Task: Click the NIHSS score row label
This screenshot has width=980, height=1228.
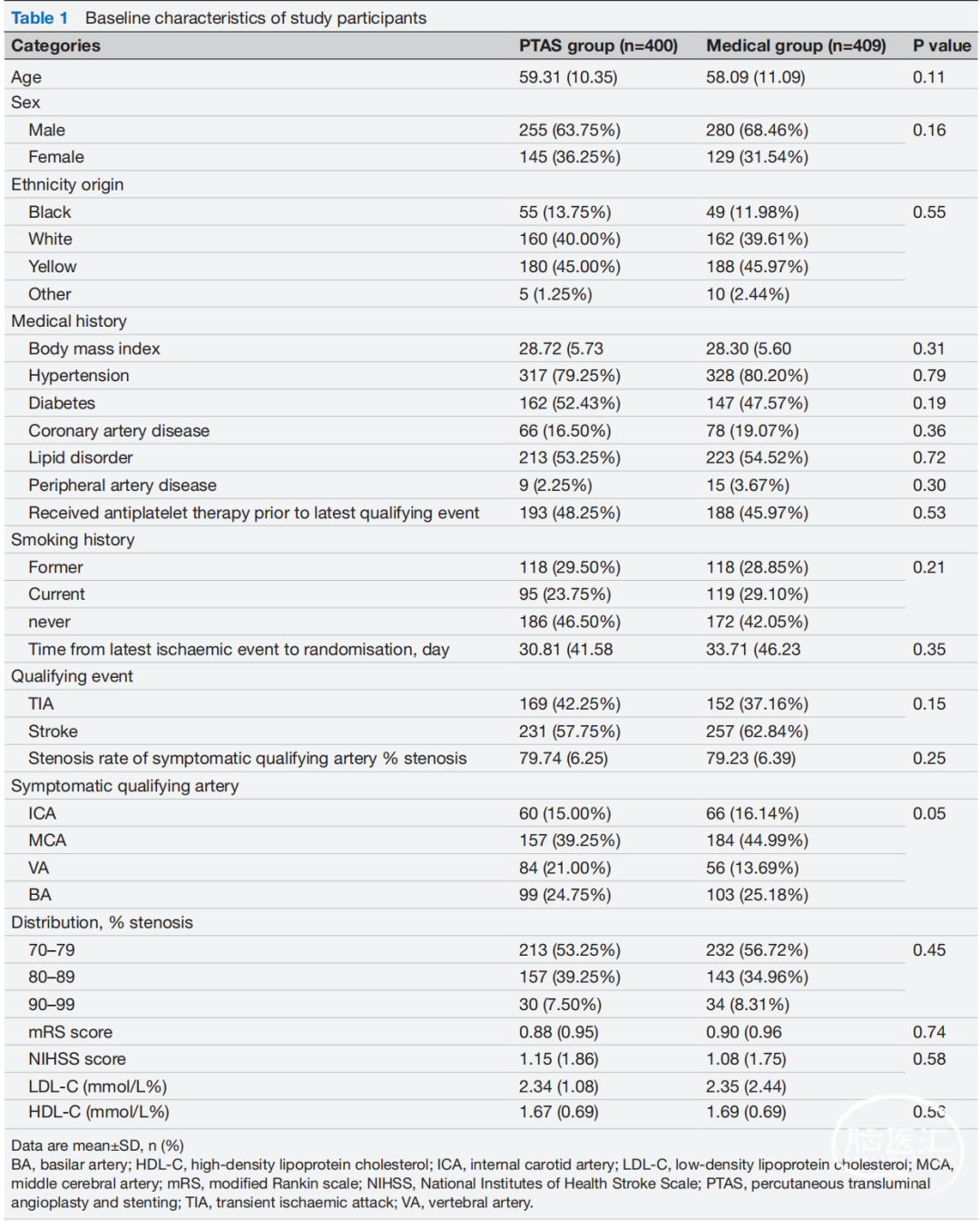Action: [x=77, y=1059]
